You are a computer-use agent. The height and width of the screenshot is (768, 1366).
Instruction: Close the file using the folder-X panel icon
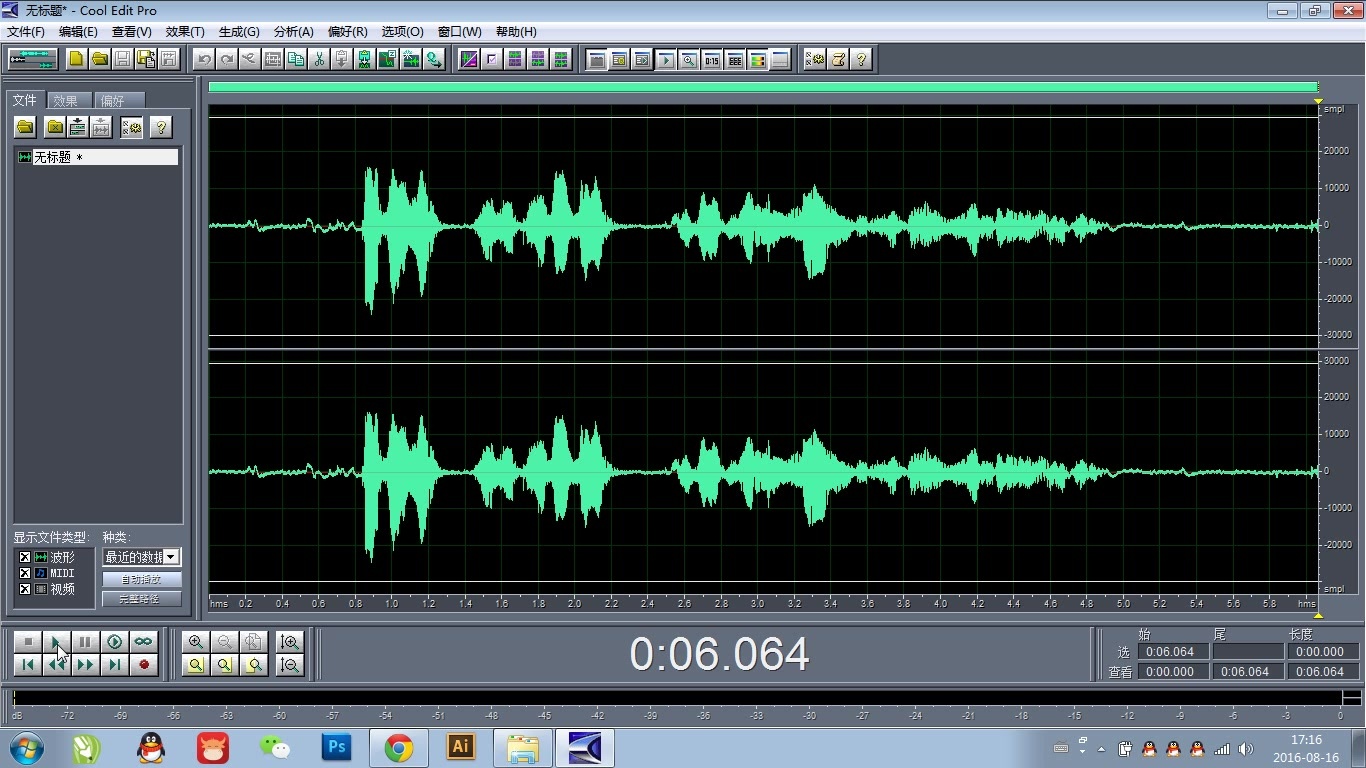coord(55,127)
